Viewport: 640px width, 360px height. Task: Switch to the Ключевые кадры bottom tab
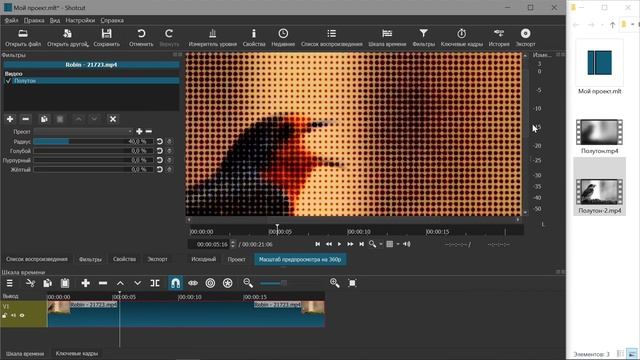(x=77, y=353)
